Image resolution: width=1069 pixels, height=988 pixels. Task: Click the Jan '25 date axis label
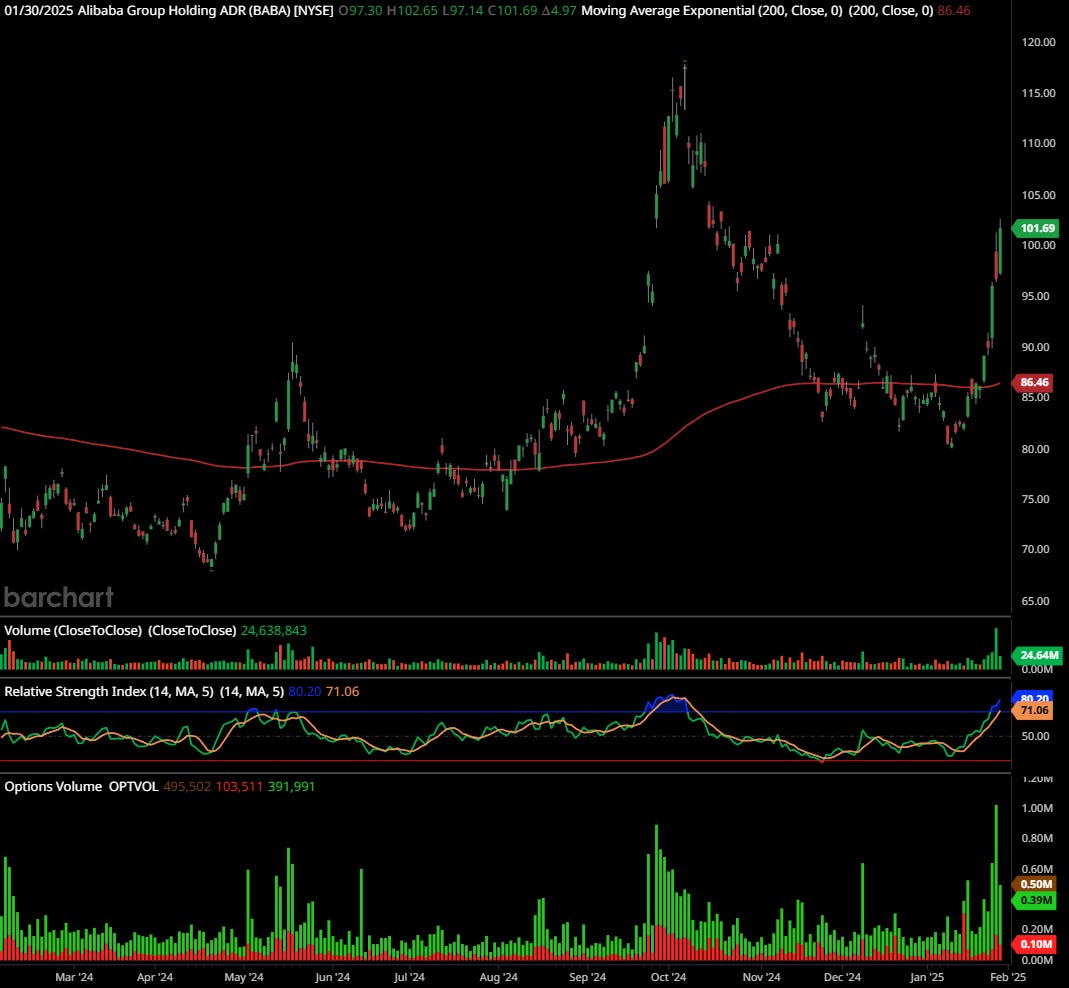[x=927, y=977]
